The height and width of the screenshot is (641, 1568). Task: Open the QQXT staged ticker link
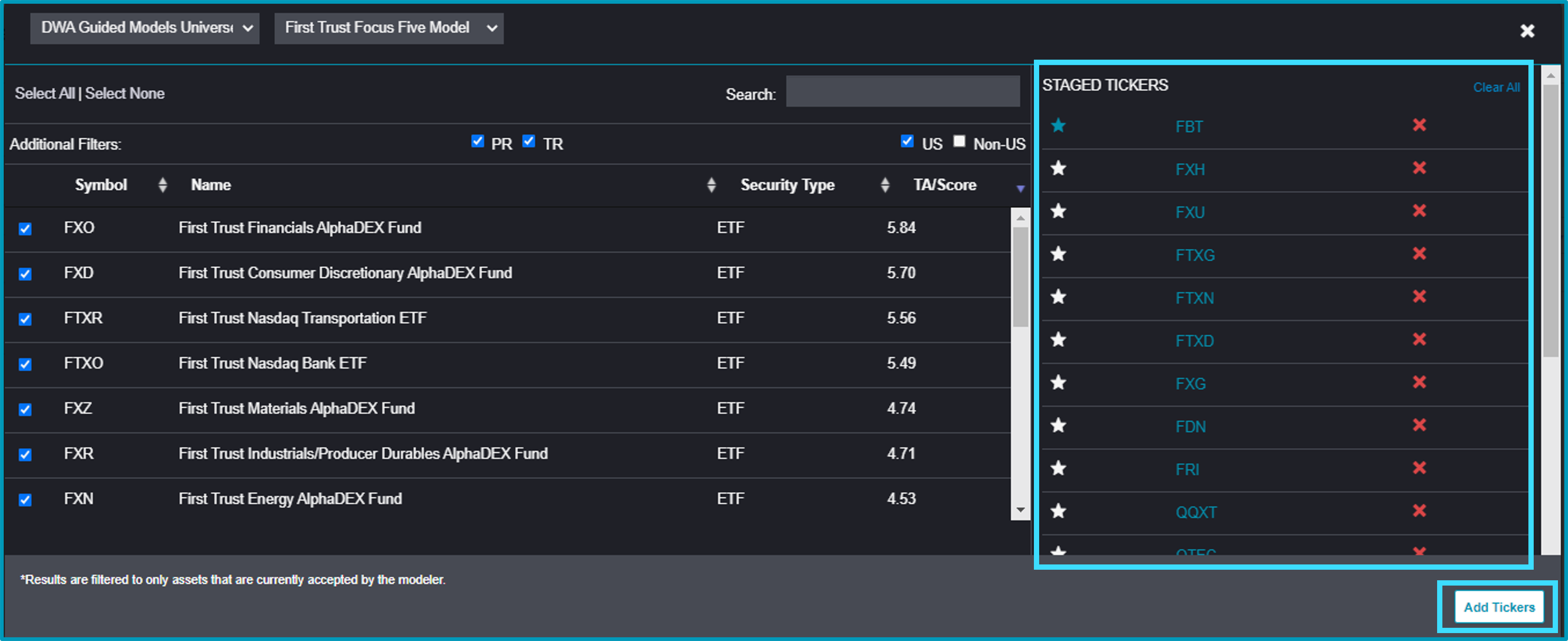coord(1196,513)
